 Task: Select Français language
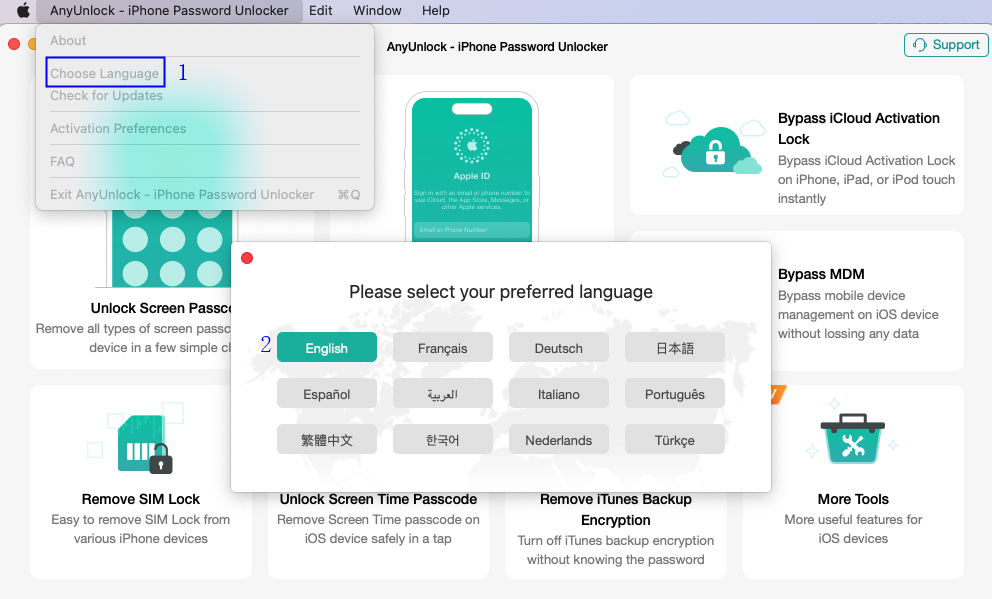pos(442,348)
